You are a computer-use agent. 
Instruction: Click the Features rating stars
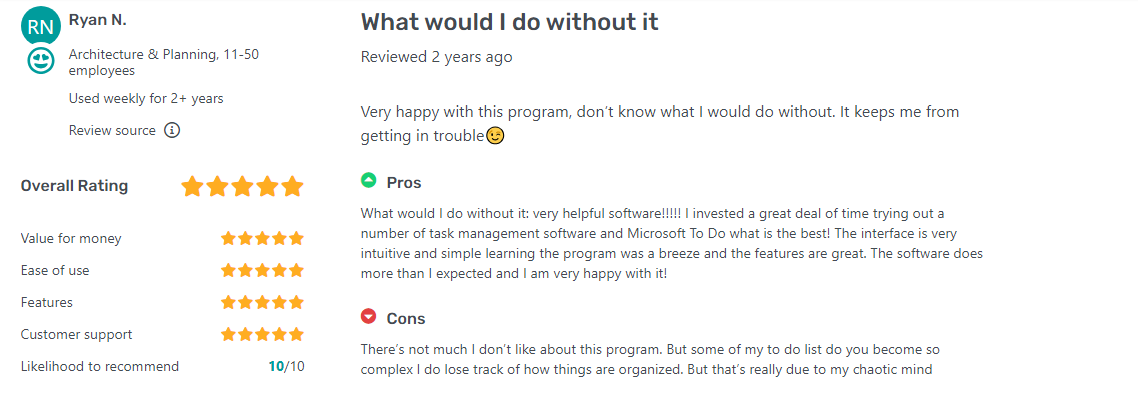coord(262,302)
